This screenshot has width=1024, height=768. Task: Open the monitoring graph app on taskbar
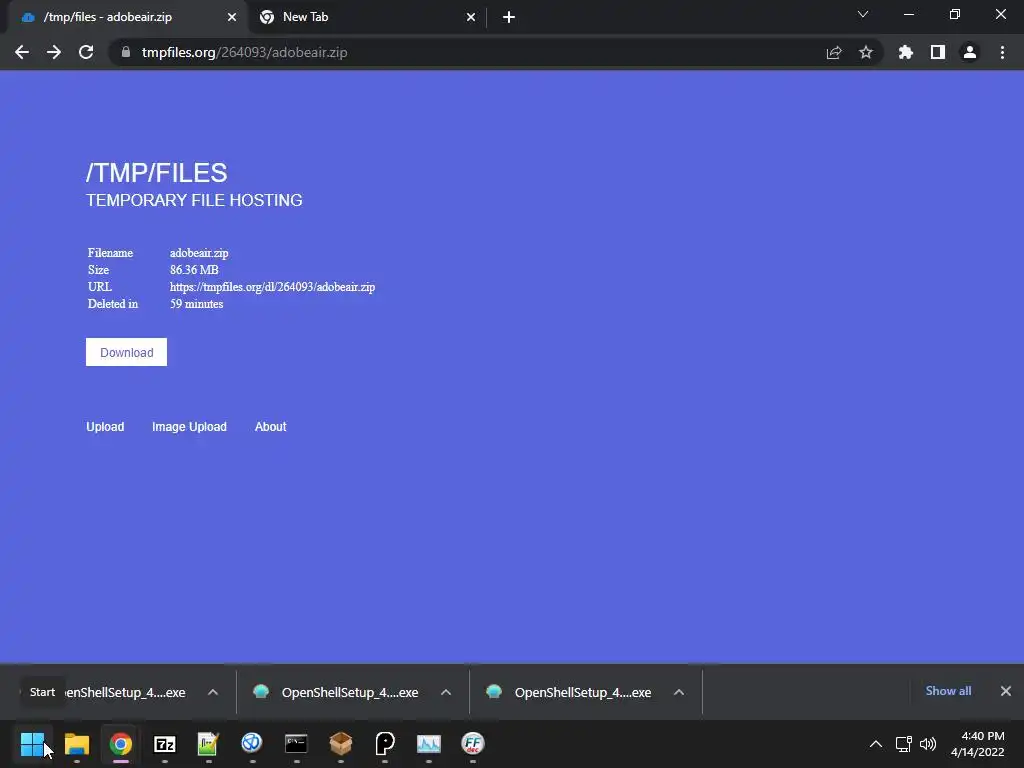[x=428, y=743]
